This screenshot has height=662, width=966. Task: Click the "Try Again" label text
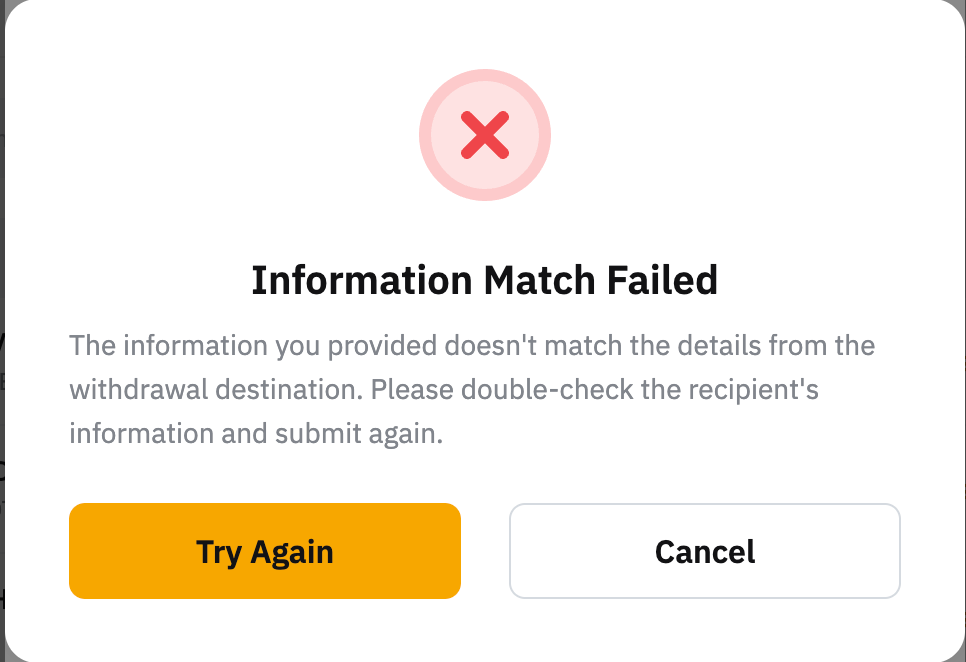point(264,551)
